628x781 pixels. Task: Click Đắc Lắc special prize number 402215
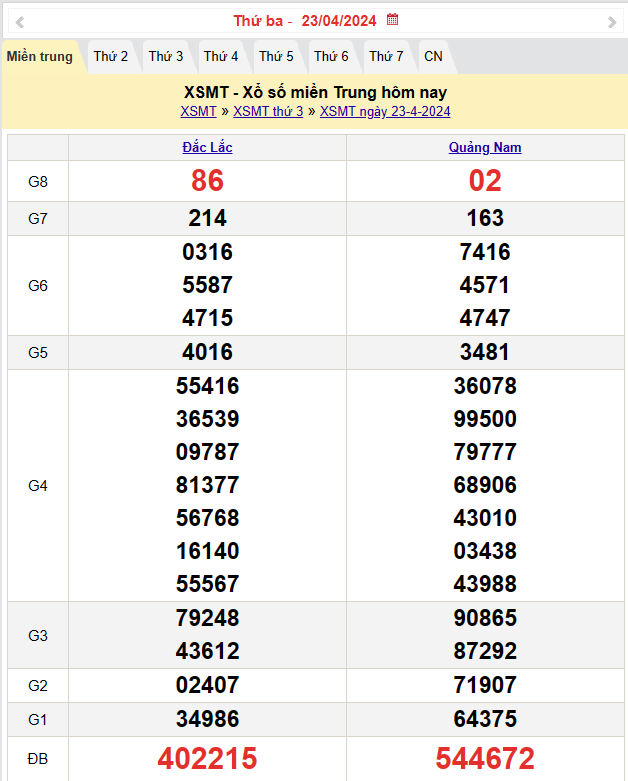coord(207,759)
